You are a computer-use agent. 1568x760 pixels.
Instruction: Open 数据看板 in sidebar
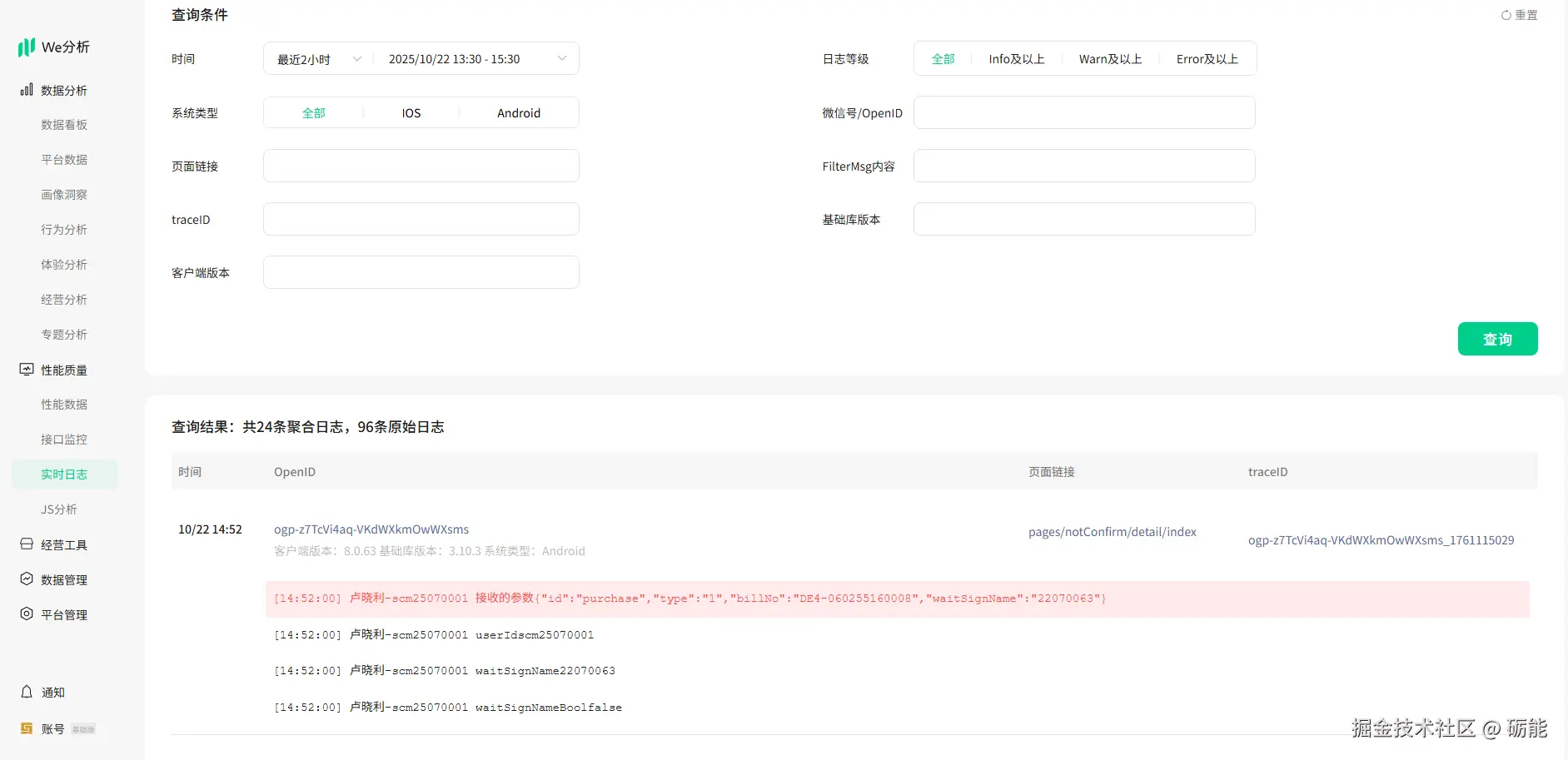pyautogui.click(x=64, y=125)
